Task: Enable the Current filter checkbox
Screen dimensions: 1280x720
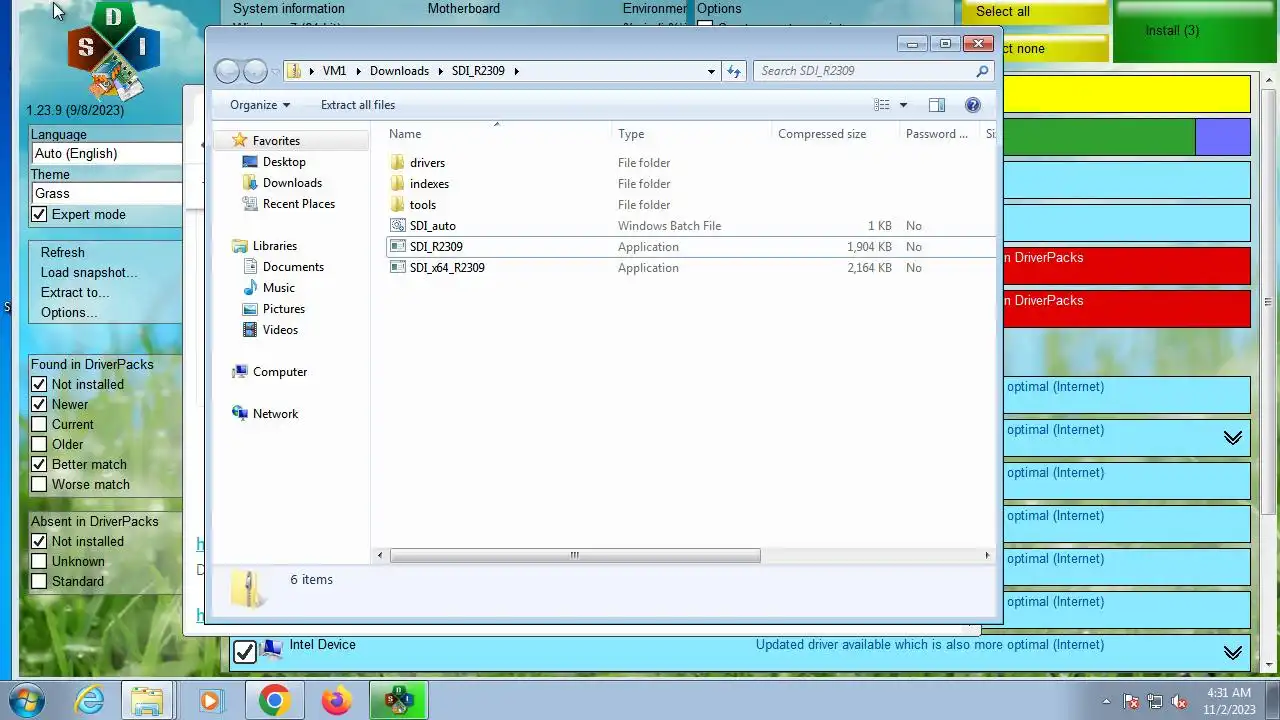Action: click(x=39, y=424)
